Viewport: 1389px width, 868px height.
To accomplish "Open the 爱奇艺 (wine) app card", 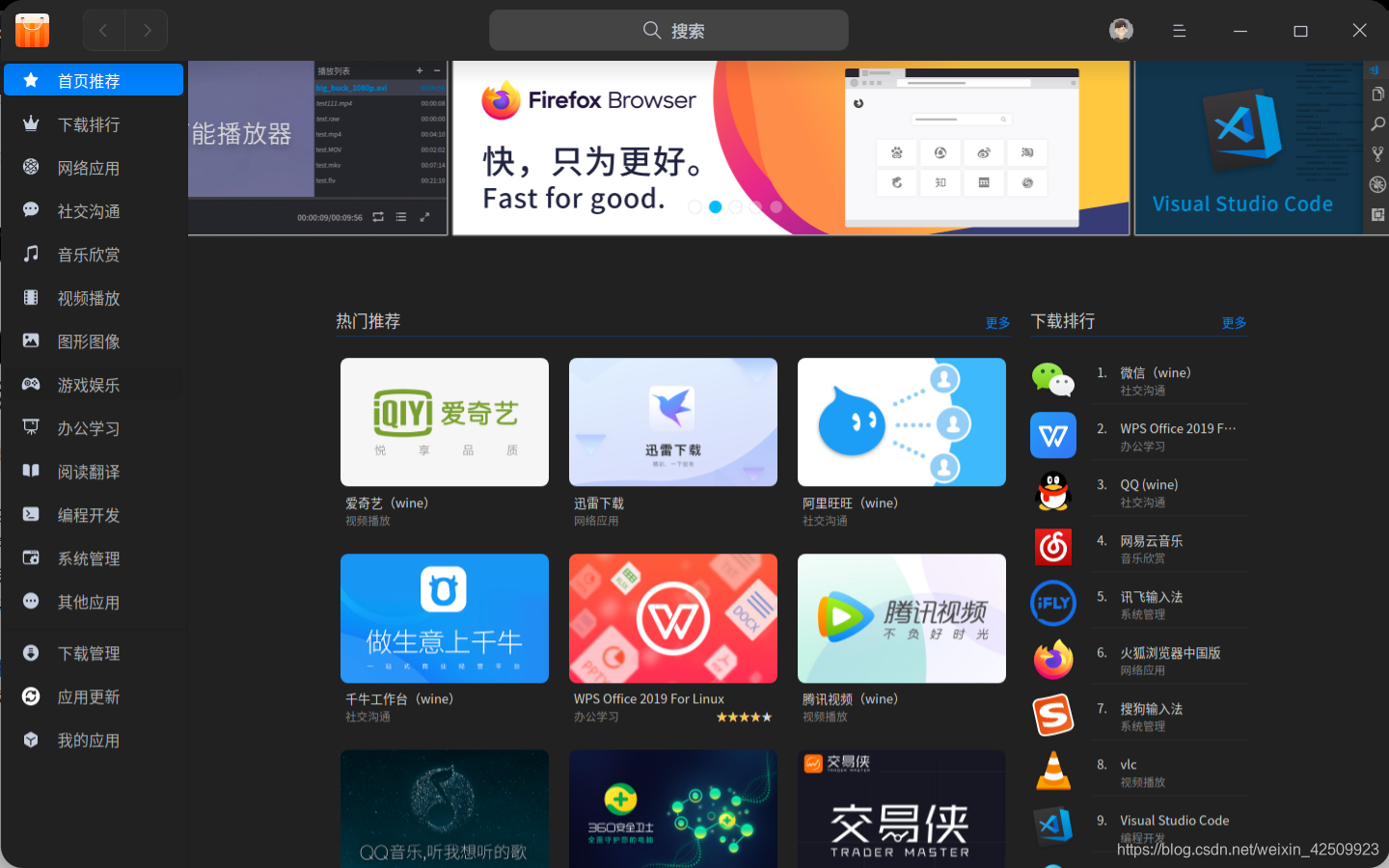I will pos(445,422).
